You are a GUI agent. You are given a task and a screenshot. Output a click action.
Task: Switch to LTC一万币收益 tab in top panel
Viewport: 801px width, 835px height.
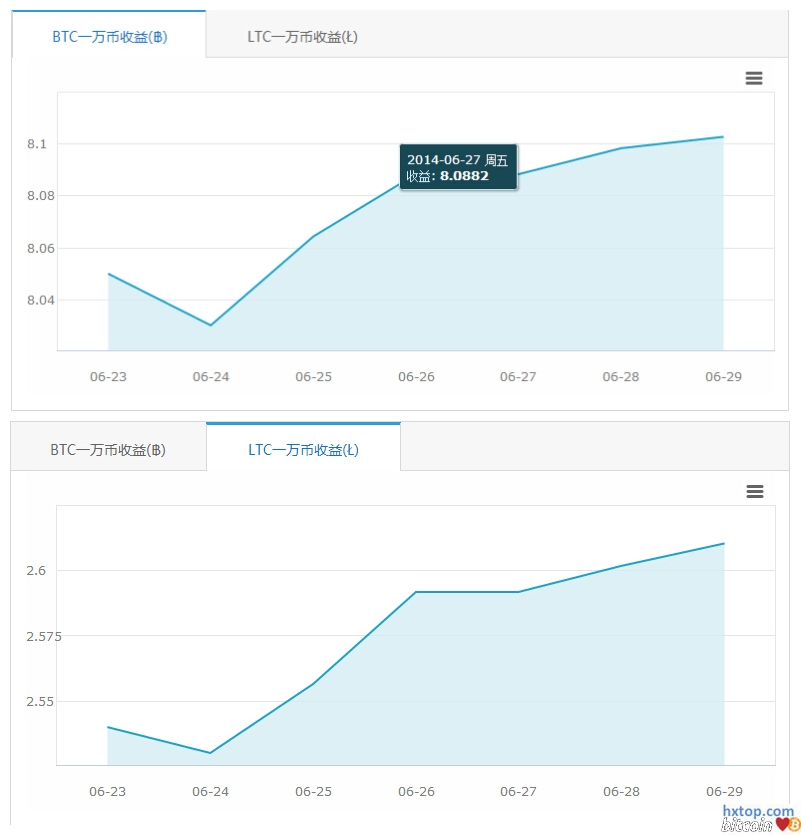click(x=302, y=36)
